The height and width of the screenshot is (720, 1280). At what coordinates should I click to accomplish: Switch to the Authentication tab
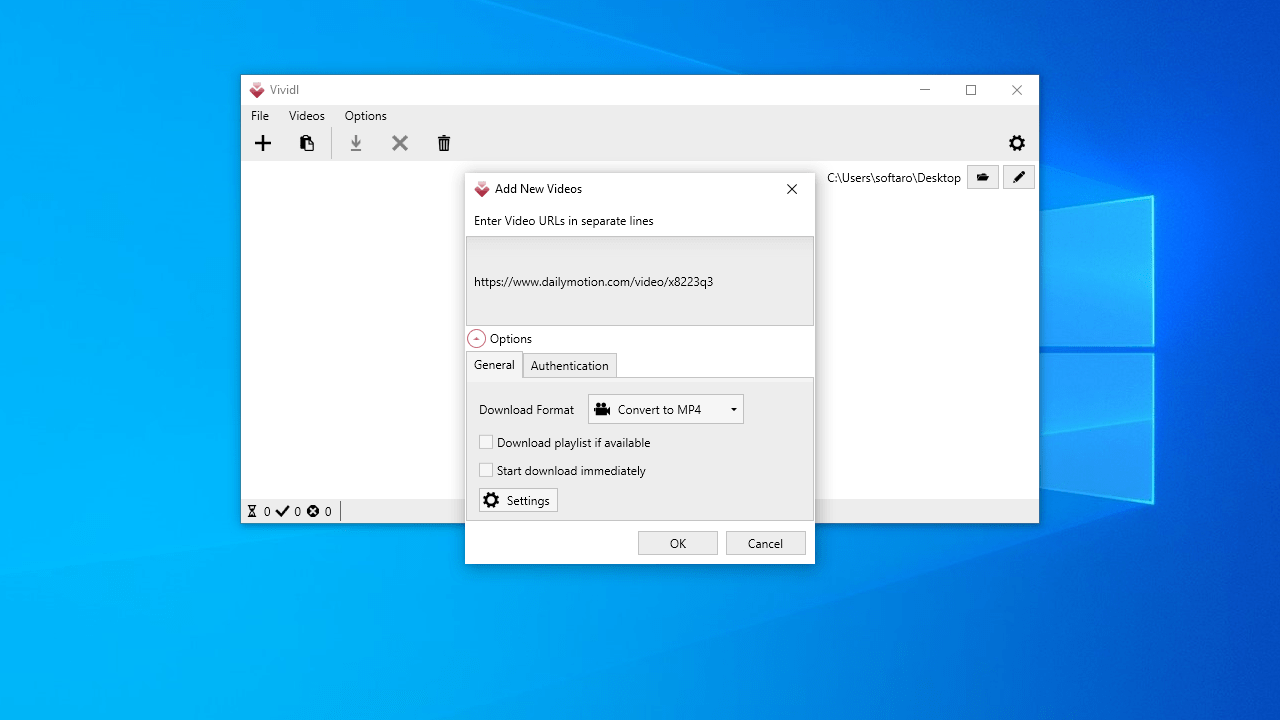pyautogui.click(x=570, y=366)
